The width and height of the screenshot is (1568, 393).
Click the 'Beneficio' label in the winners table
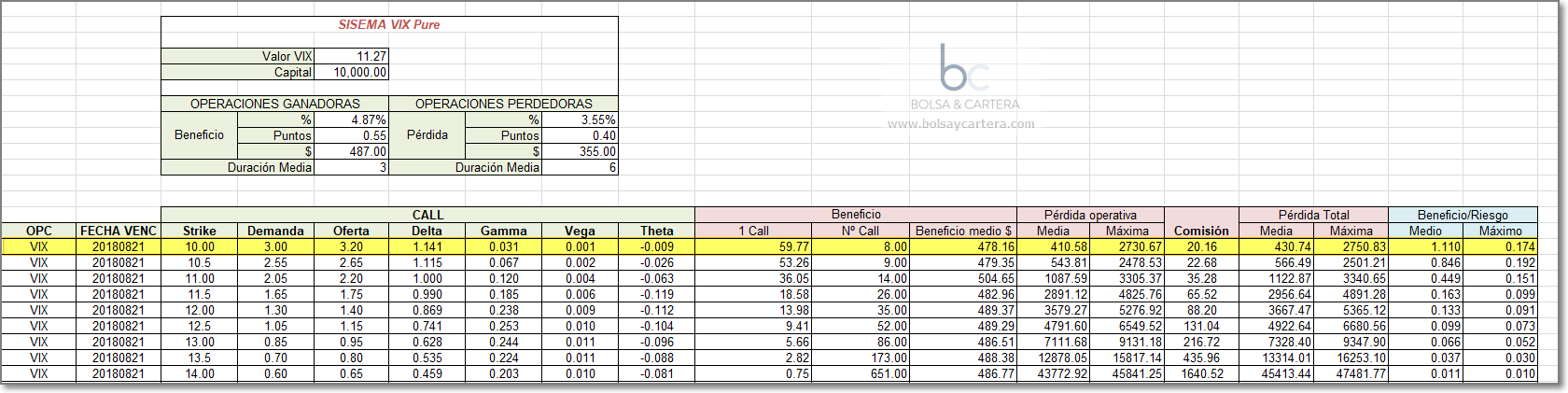pos(200,135)
